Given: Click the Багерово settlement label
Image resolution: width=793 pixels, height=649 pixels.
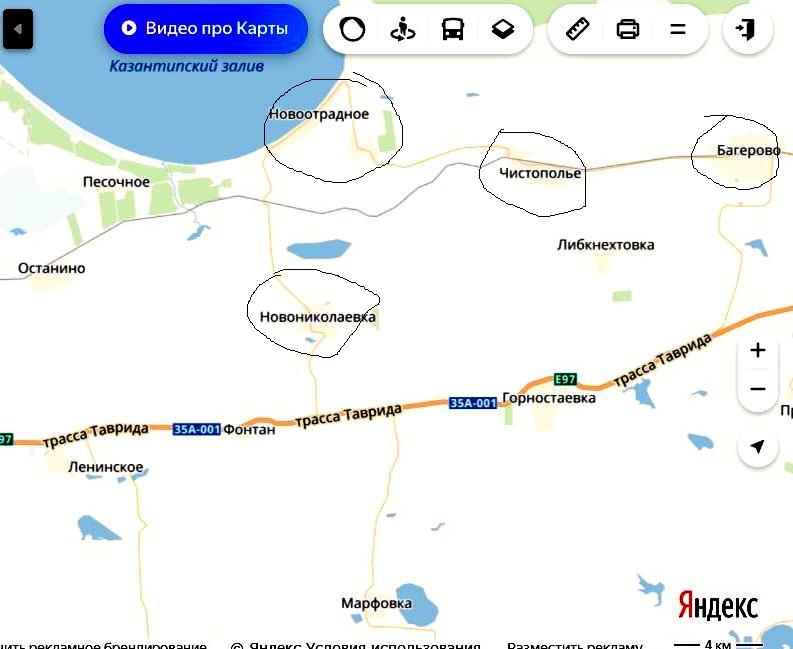Looking at the screenshot, I should click(748, 150).
